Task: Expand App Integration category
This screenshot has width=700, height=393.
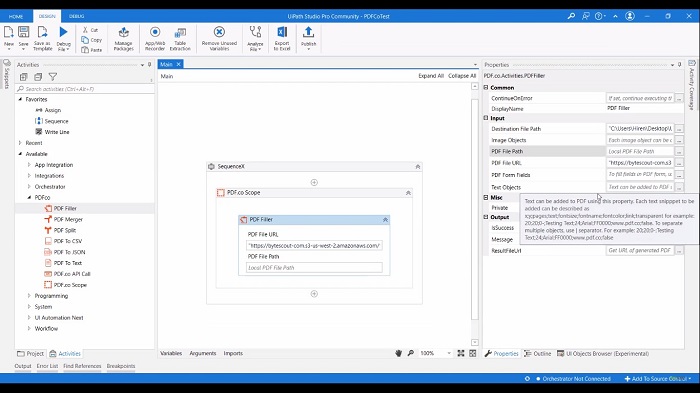Action: pos(29,165)
